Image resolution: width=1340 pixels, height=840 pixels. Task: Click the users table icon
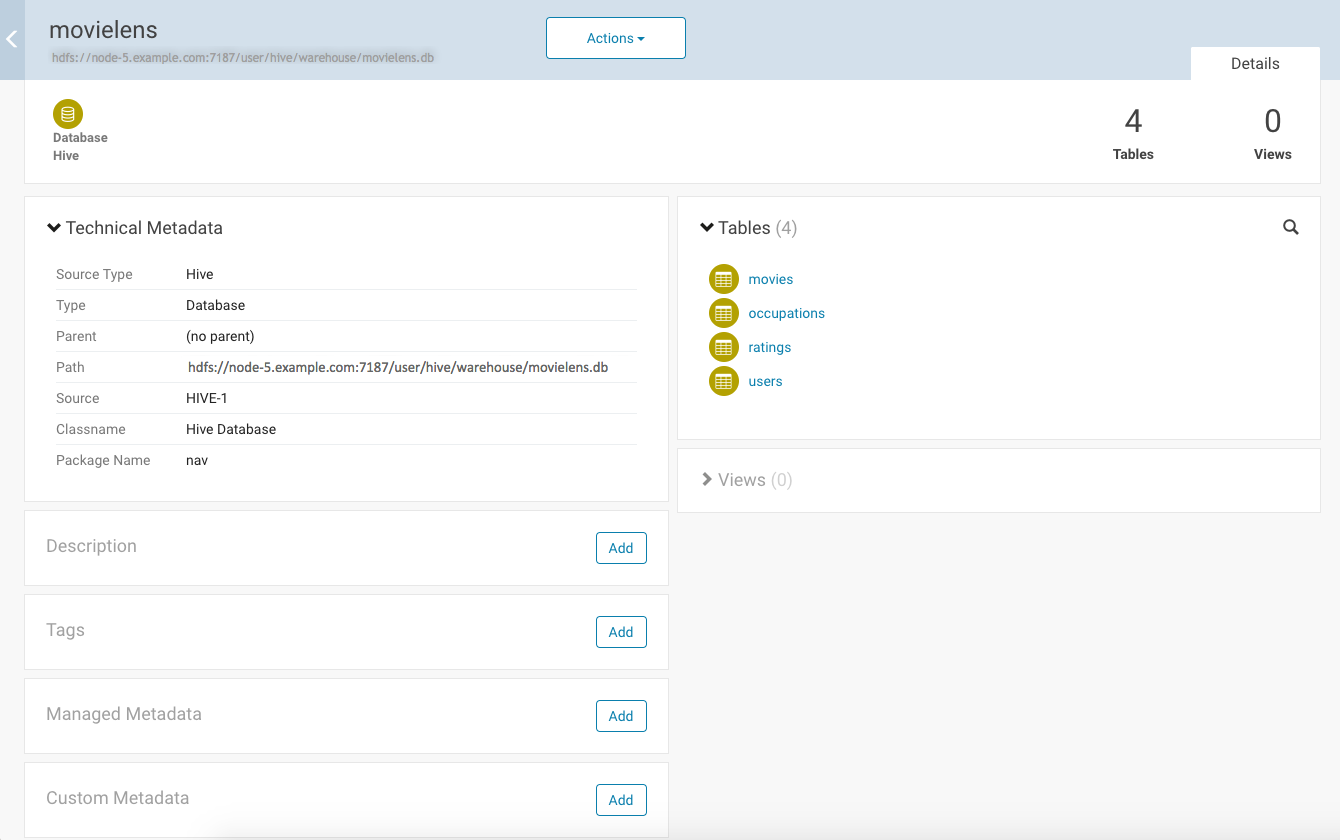click(x=723, y=381)
